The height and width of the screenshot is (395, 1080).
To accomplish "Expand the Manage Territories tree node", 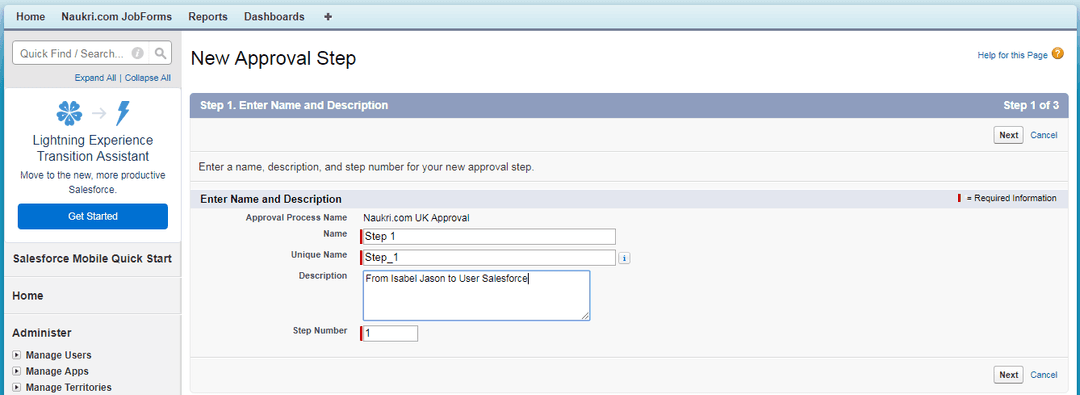I will (x=17, y=387).
